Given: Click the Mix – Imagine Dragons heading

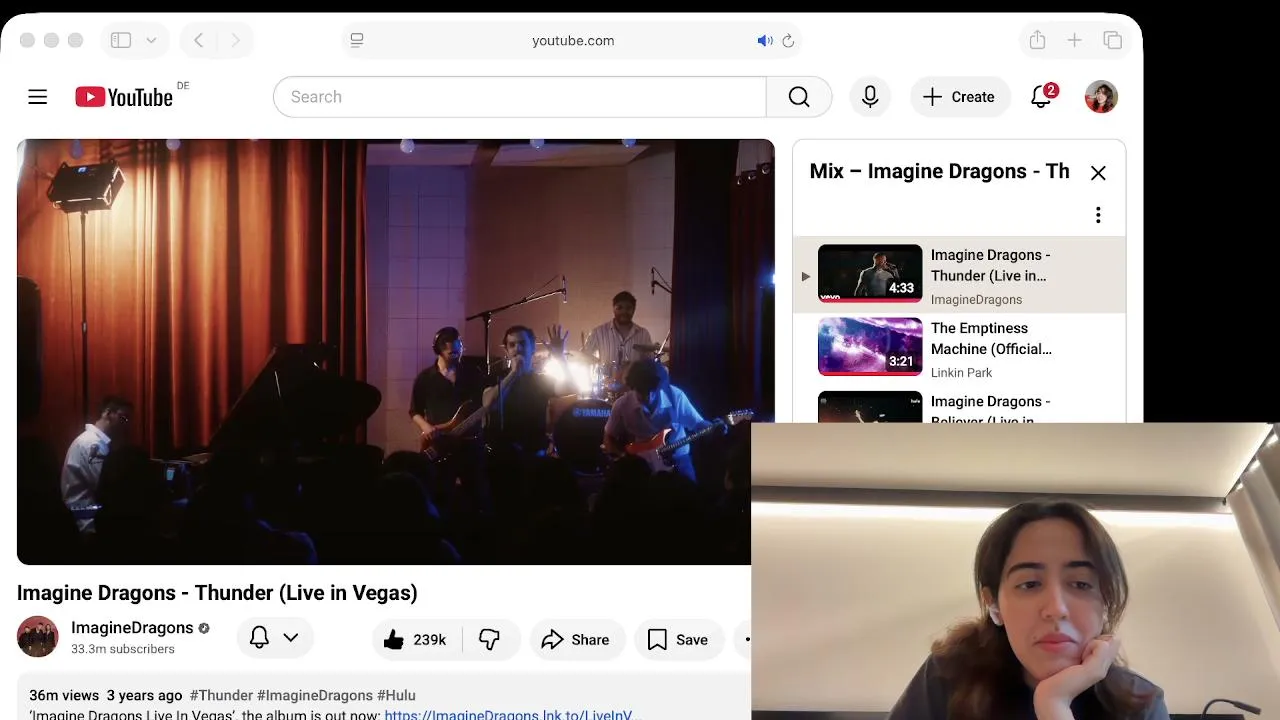Looking at the screenshot, I should [x=940, y=171].
